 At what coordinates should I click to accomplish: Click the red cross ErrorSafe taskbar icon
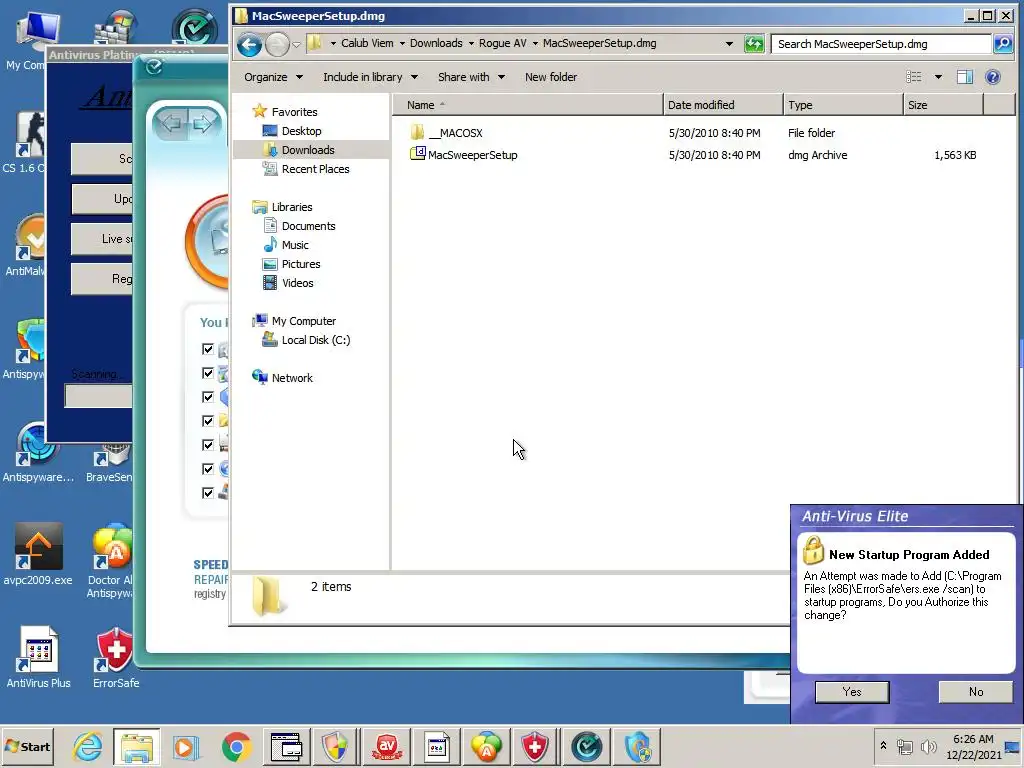click(535, 746)
